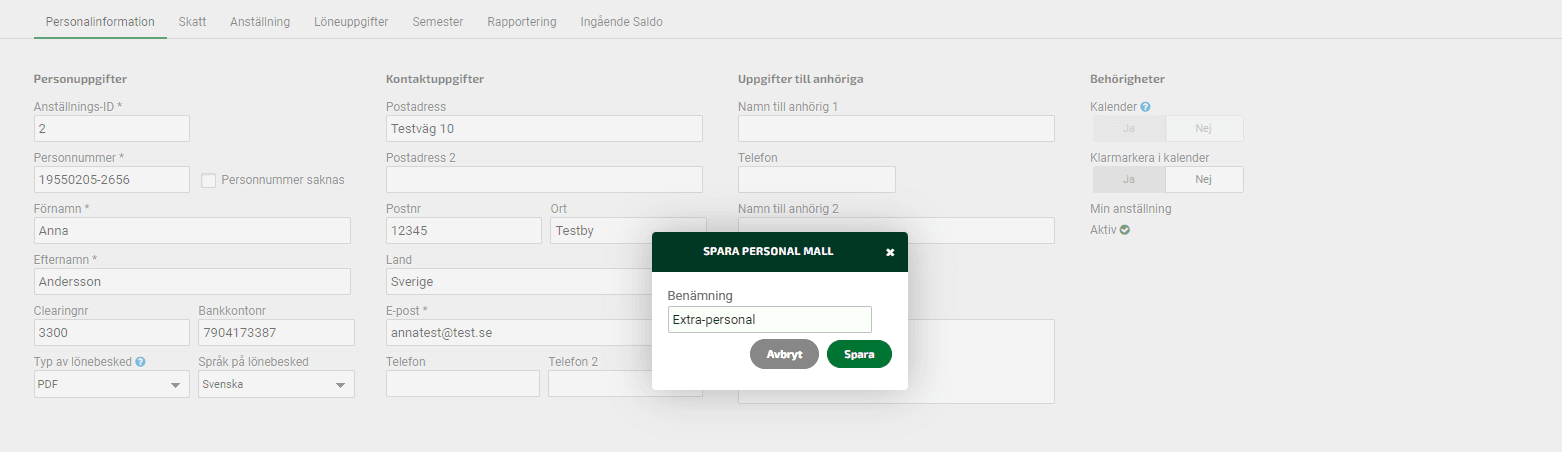Expand the Språk på lönebesked dropdown
Screen dimensions: 1562x452
pyautogui.click(x=276, y=384)
